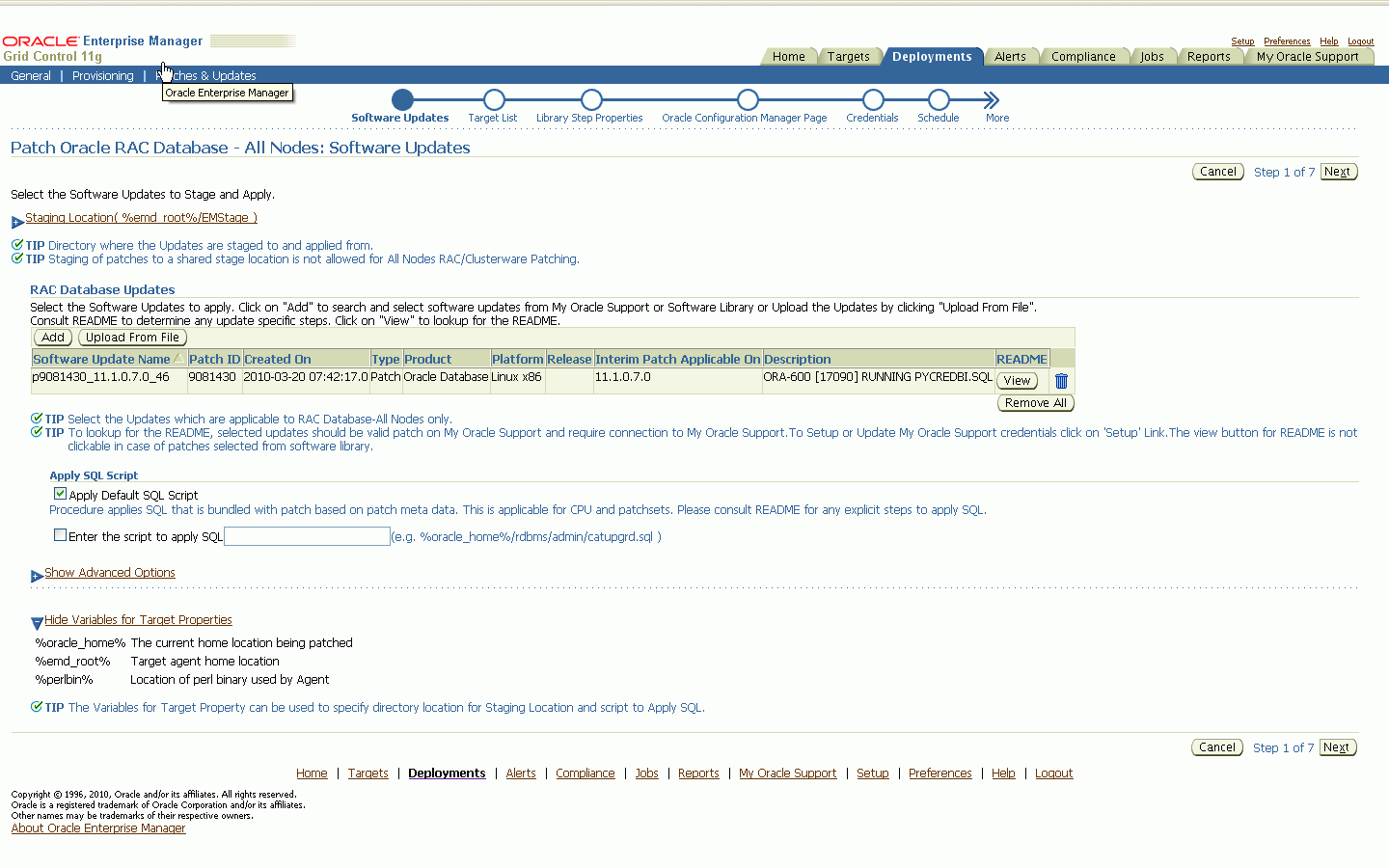Select the Deployments tab

(x=932, y=57)
